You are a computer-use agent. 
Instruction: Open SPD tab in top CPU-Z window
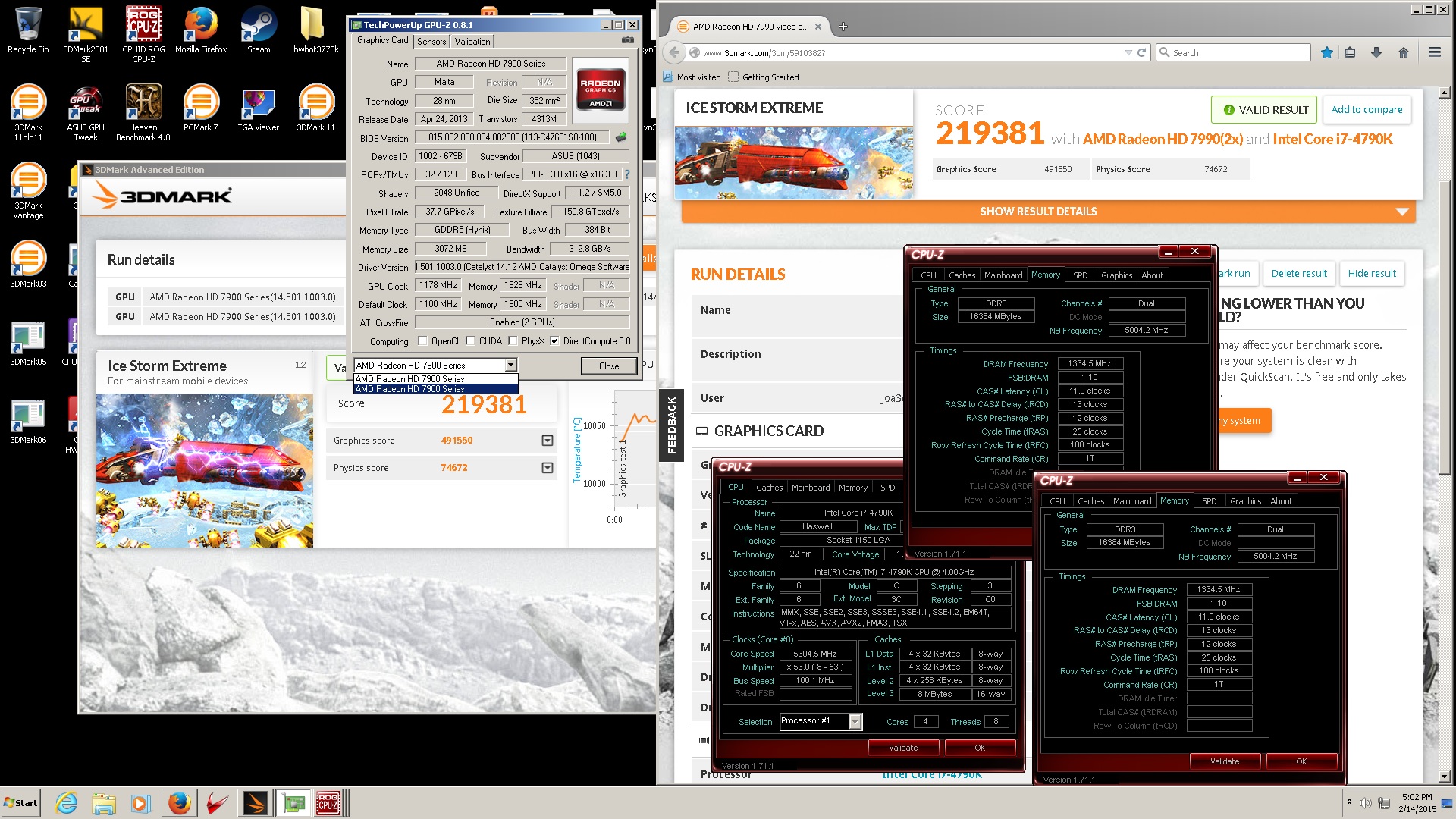(1081, 275)
